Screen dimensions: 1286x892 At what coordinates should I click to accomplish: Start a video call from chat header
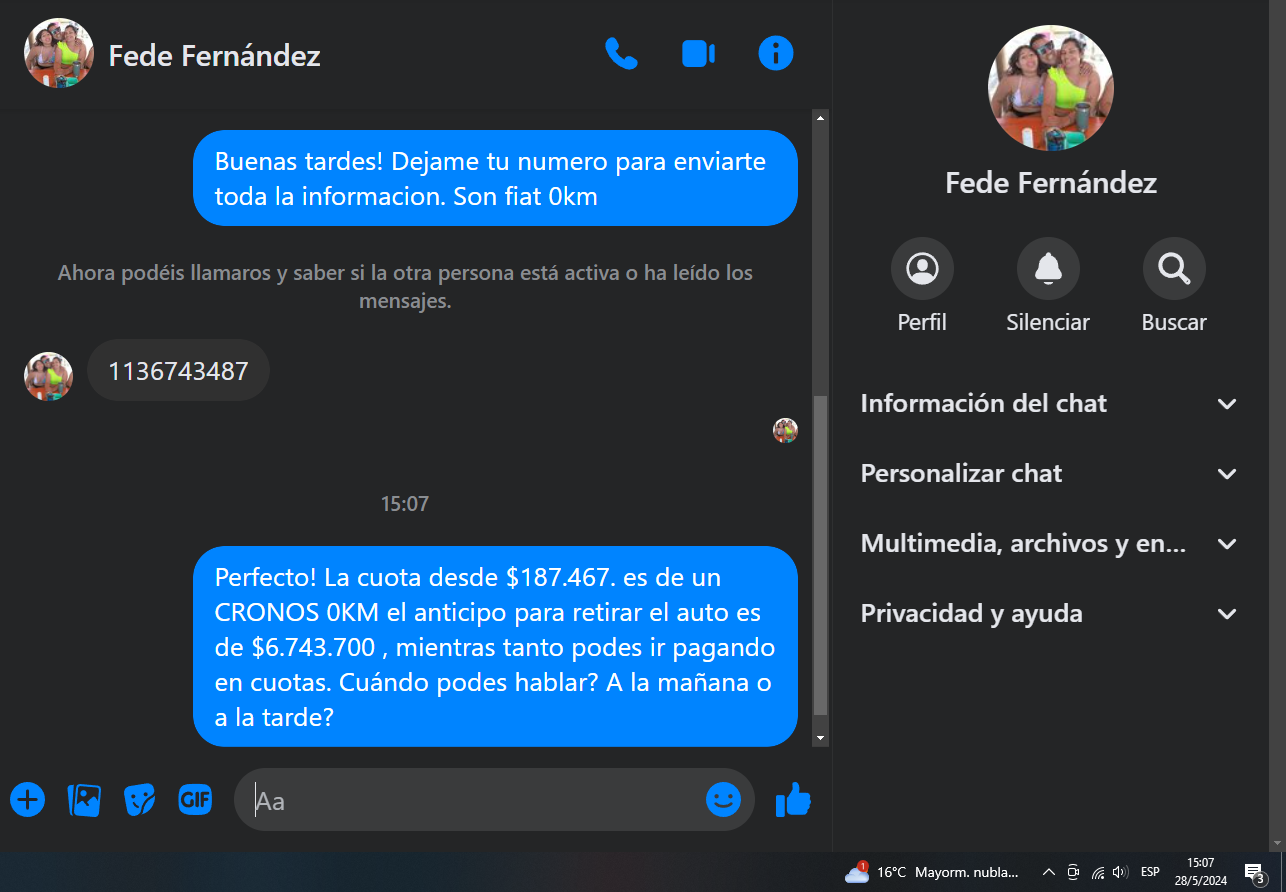698,53
